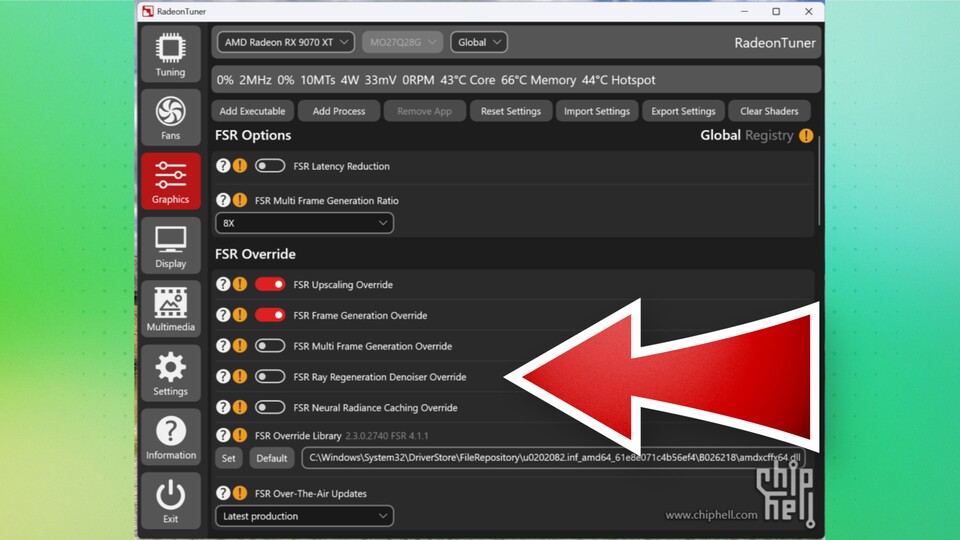Click the Add Executable button
Screen dimensions: 960x540
(x=252, y=111)
